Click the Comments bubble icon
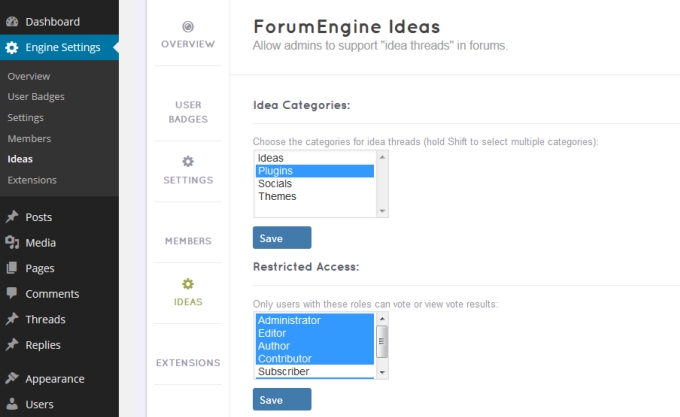Image resolution: width=680 pixels, height=417 pixels. [12, 294]
